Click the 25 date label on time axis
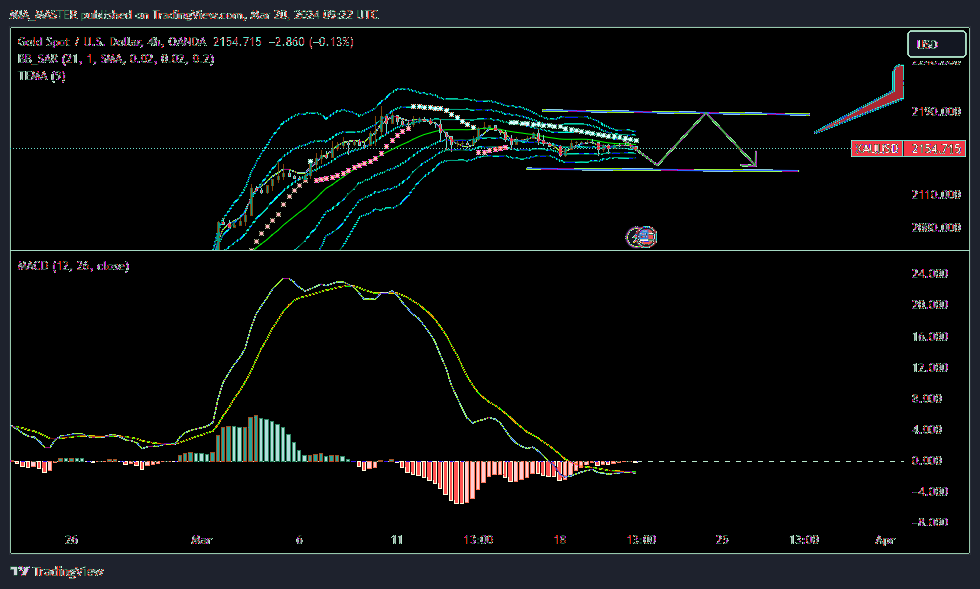The image size is (980, 589). [x=722, y=540]
